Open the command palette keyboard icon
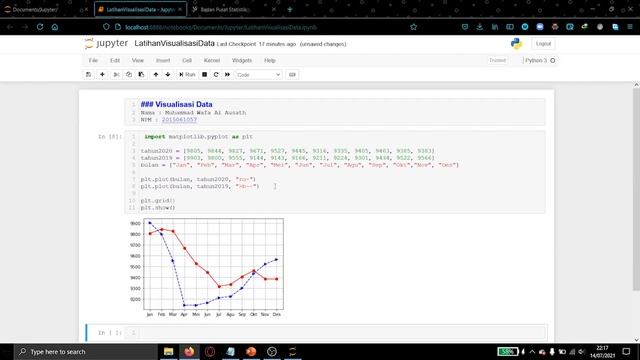 click(292, 75)
